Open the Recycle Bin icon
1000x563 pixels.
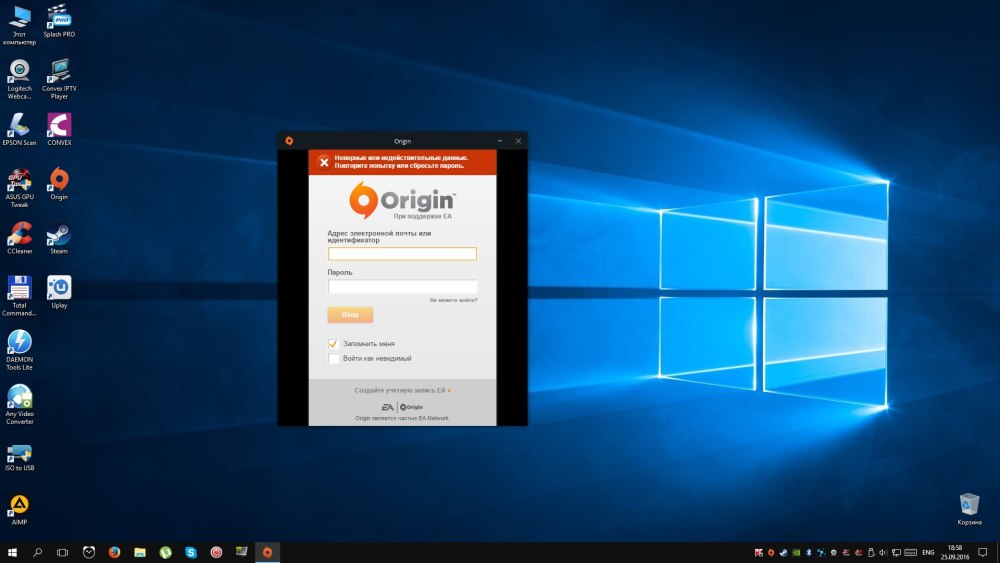969,509
